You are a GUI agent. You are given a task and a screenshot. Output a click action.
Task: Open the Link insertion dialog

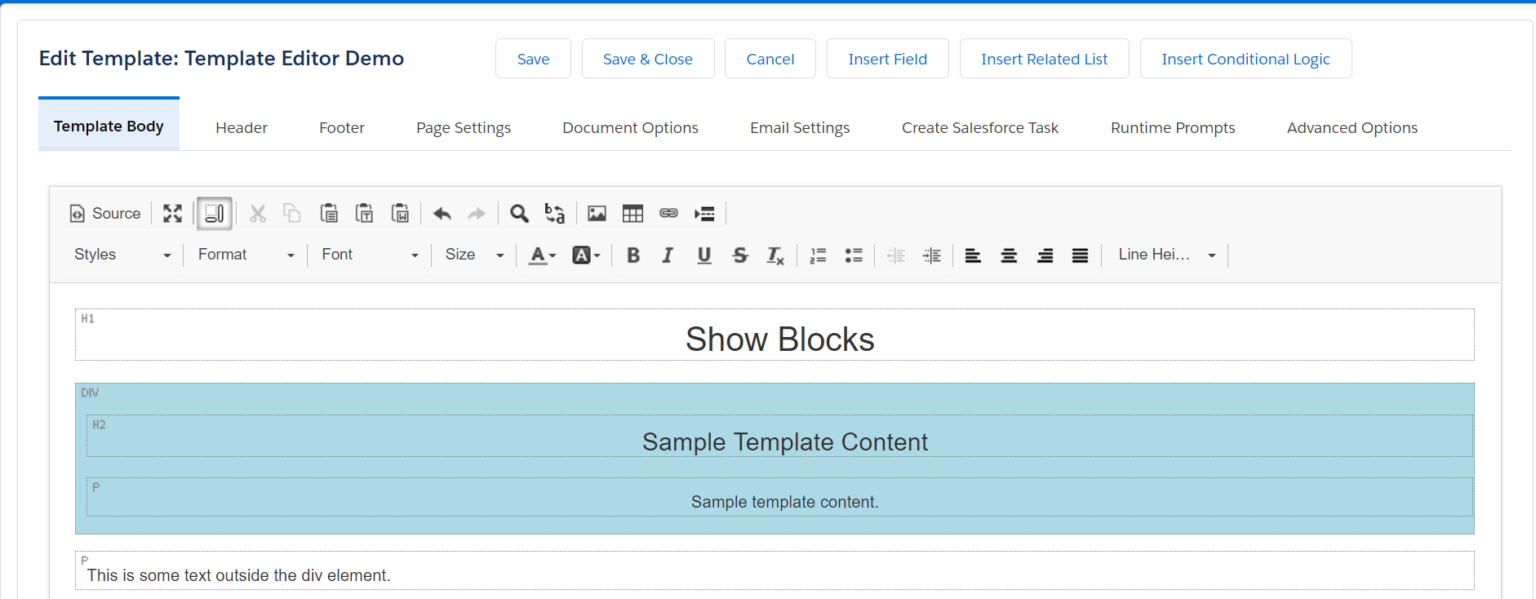pos(668,213)
